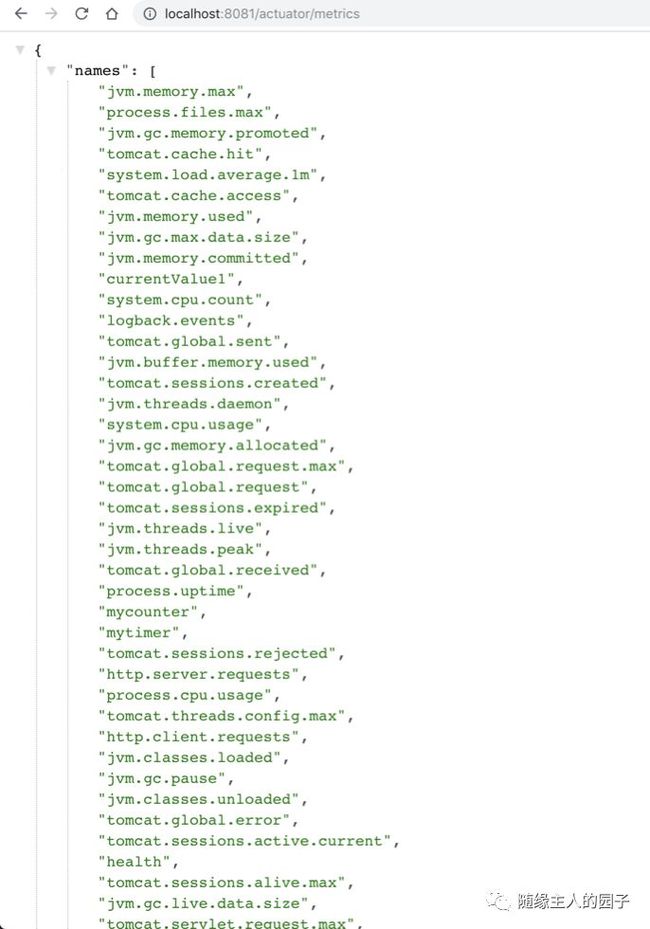Select the "system.cpu.count" entry
The height and width of the screenshot is (929, 650).
coord(180,300)
